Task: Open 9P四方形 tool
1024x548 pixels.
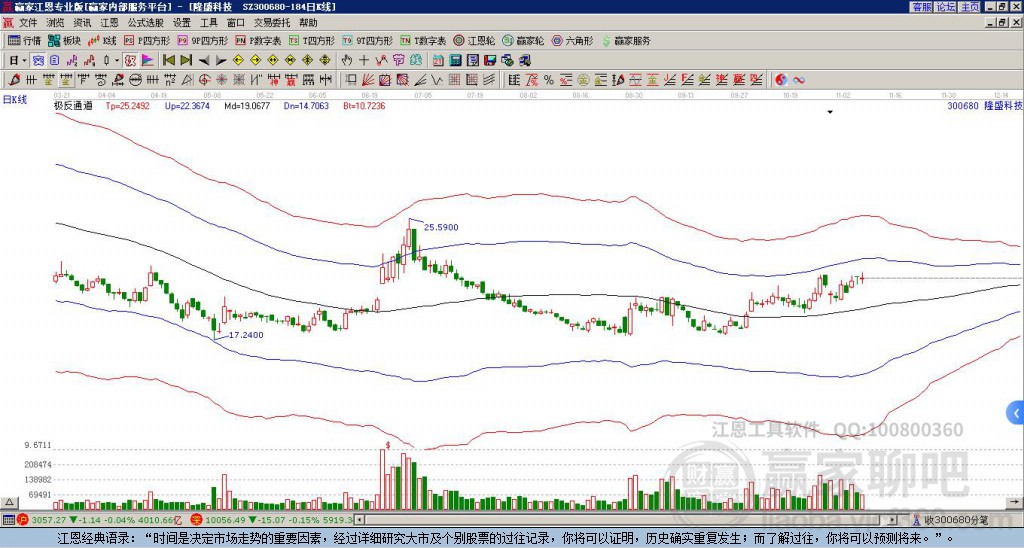Action: coord(202,40)
